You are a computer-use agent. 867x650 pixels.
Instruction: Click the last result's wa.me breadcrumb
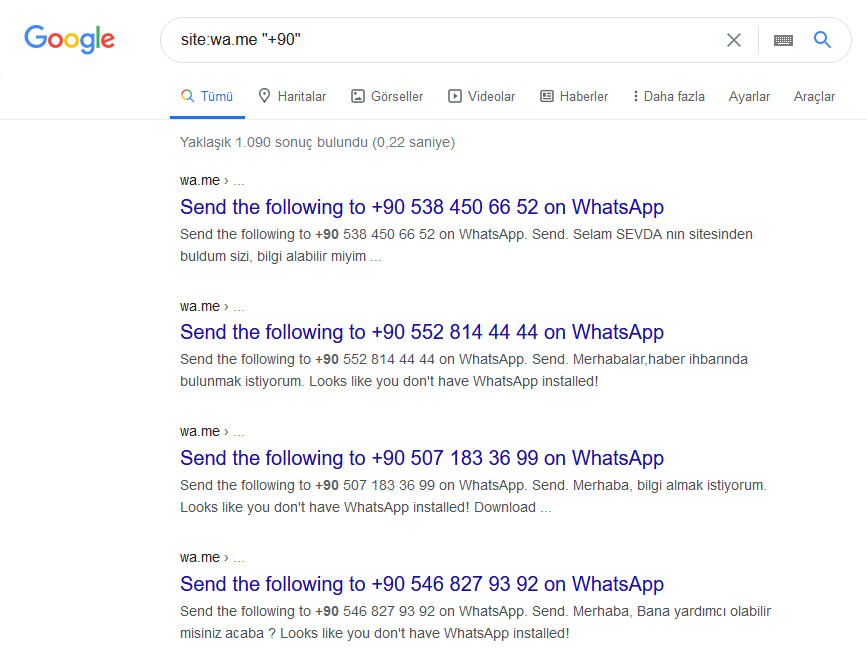(x=200, y=557)
